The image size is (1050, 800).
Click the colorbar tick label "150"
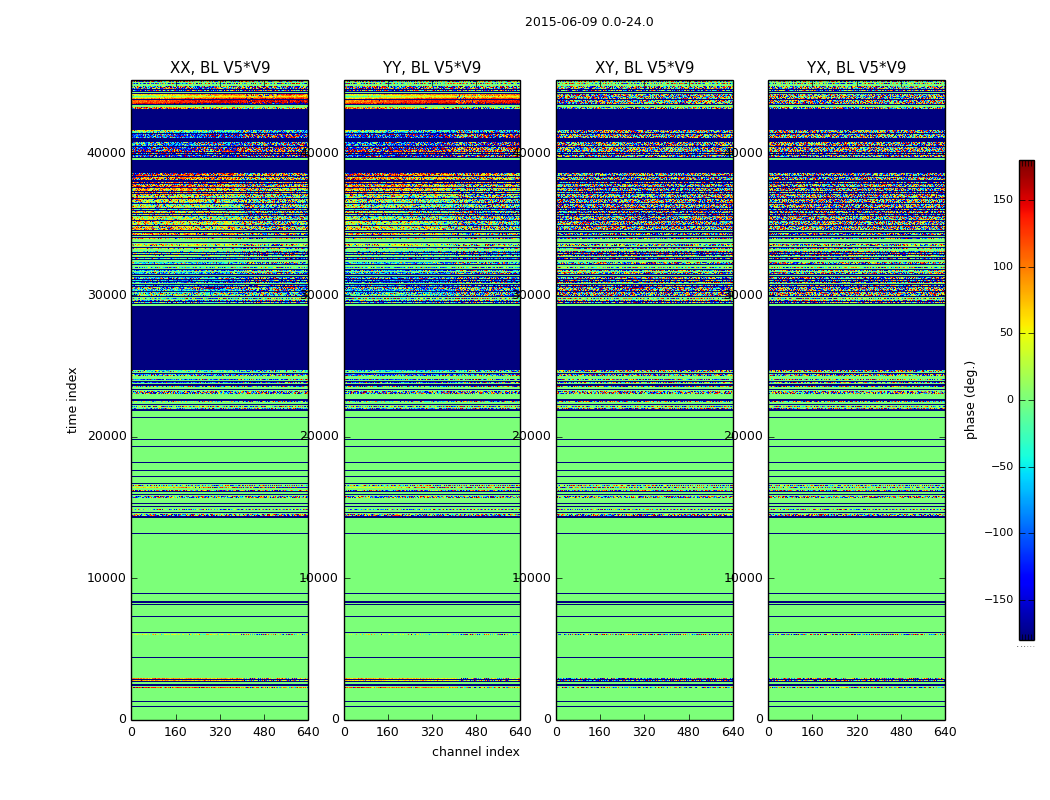pos(1002,200)
